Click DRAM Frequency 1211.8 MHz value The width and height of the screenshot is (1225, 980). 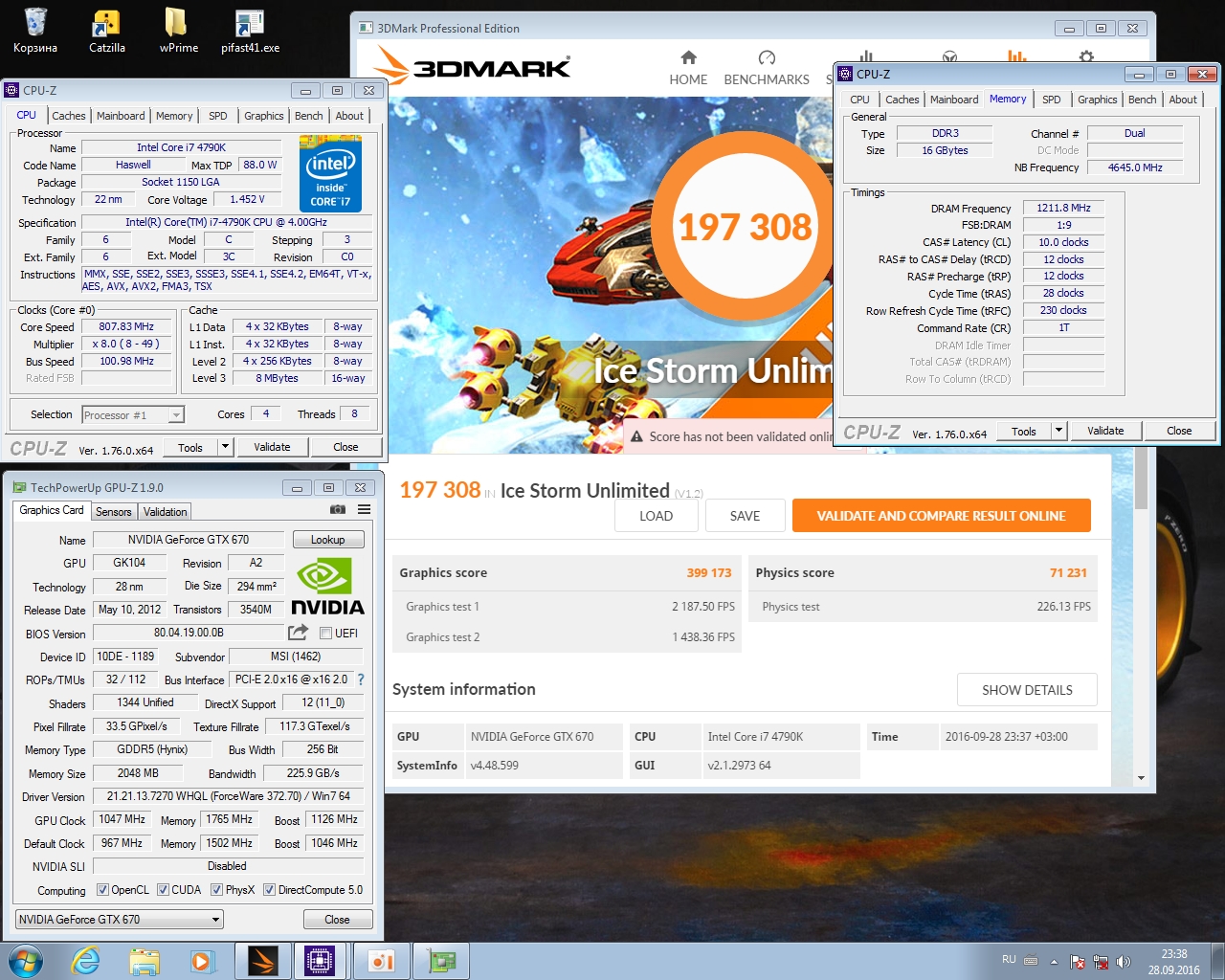(1063, 208)
